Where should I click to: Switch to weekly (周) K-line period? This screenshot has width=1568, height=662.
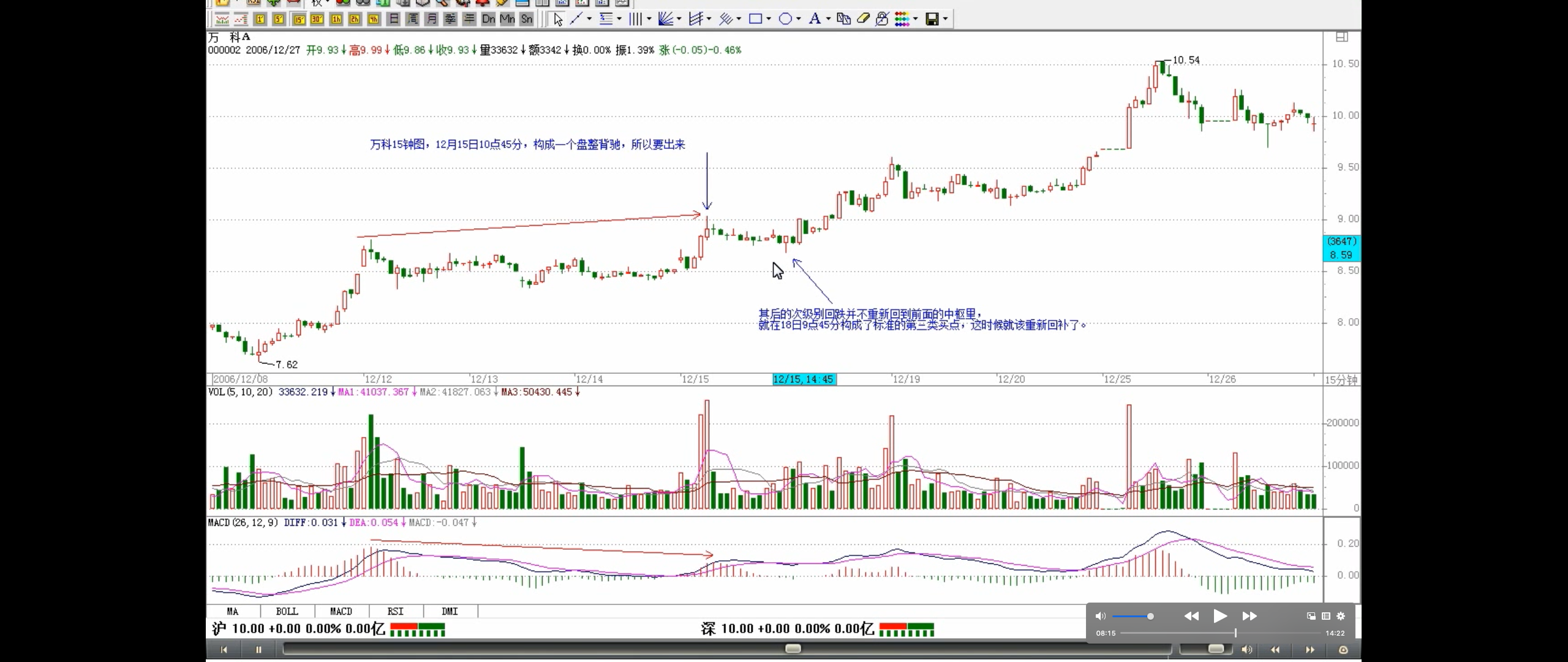413,19
